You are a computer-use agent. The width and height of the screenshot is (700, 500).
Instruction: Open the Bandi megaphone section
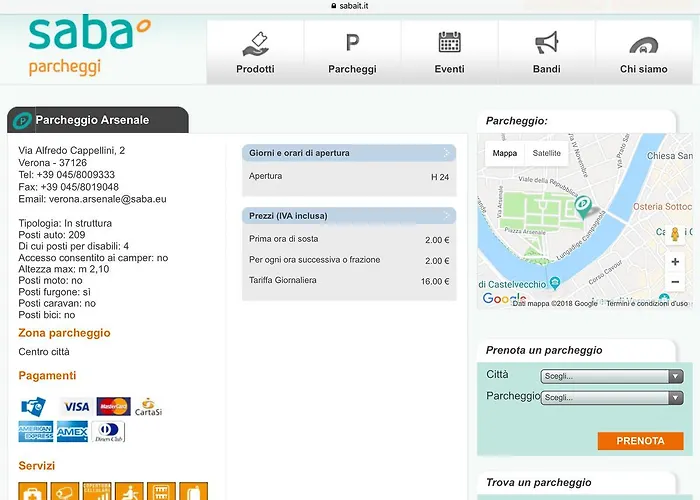pyautogui.click(x=546, y=53)
